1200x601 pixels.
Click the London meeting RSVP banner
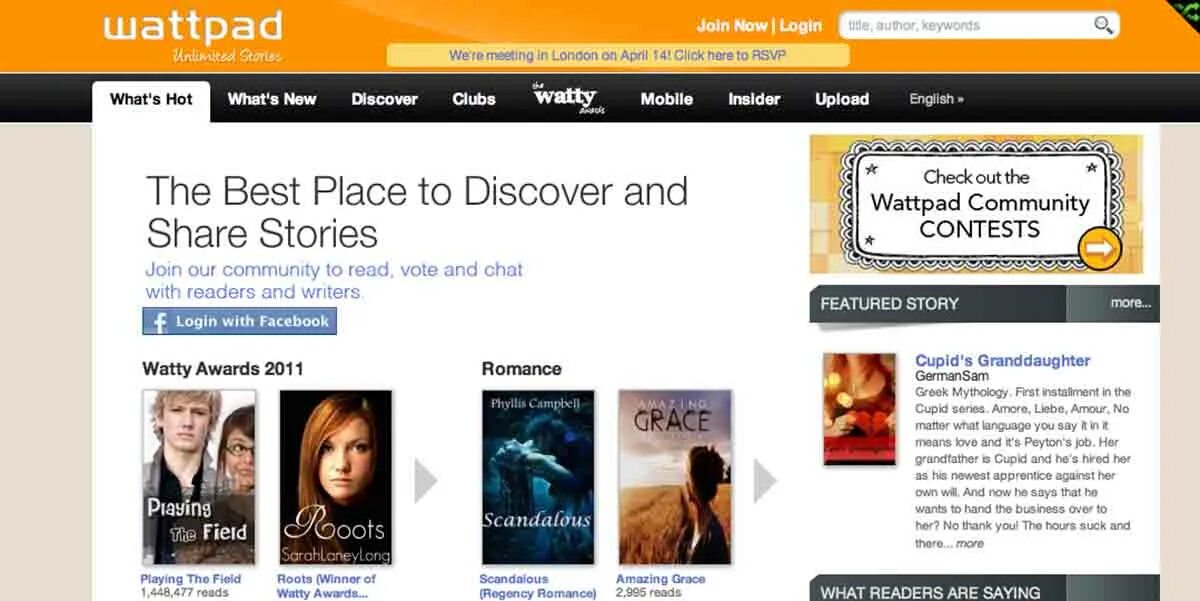tap(618, 55)
